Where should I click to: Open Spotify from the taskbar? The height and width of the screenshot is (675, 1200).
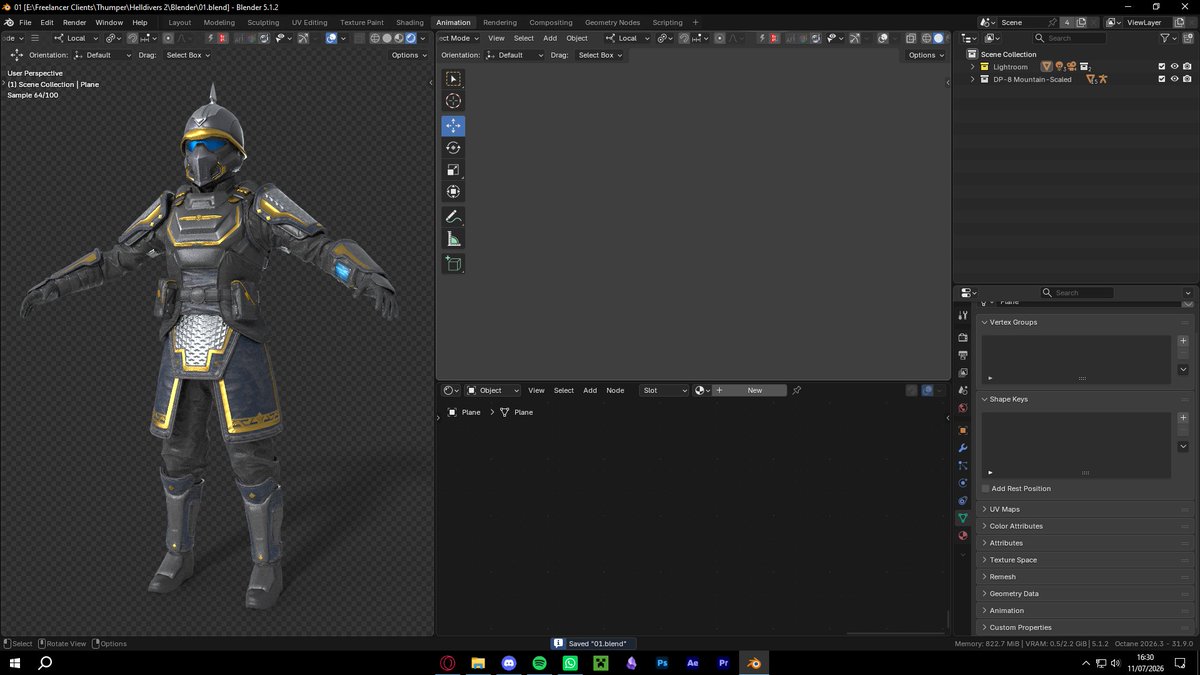(539, 663)
